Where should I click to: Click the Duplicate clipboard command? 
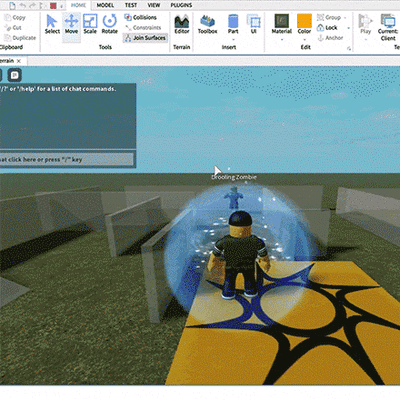click(20, 38)
